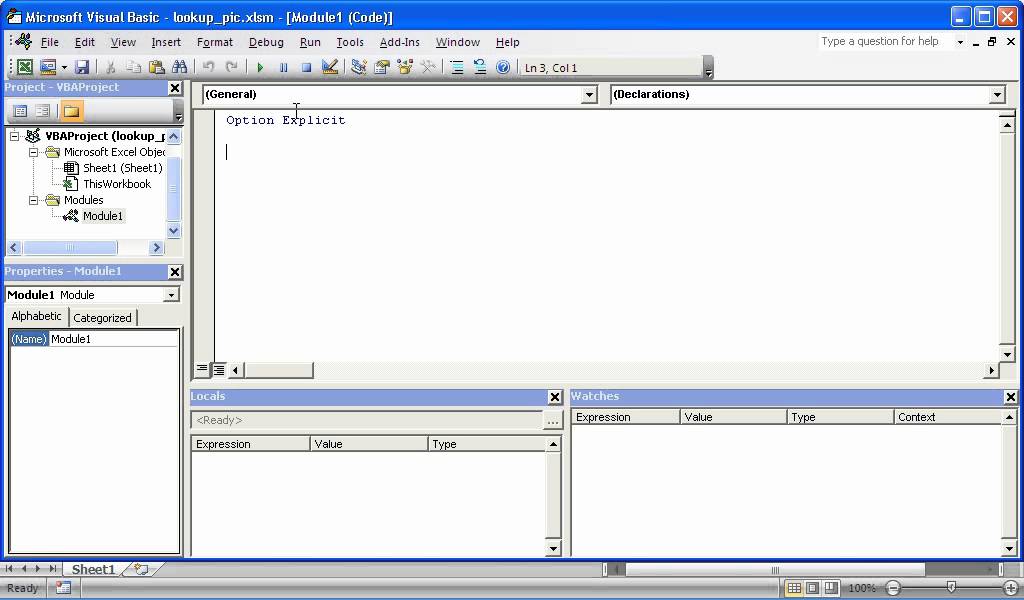Switch to Normal view in Excel status bar
This screenshot has height=600, width=1024.
click(x=793, y=588)
